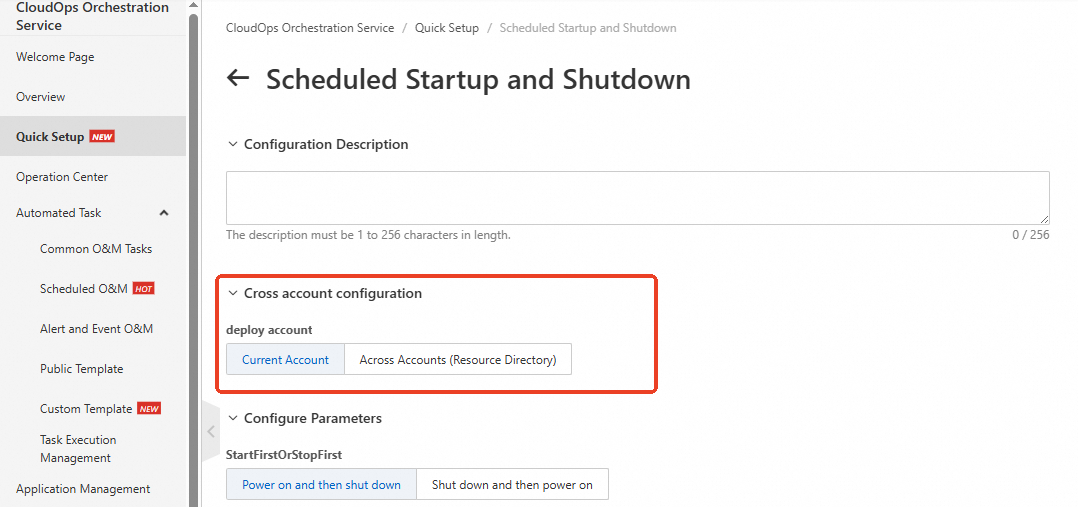Select Current Account deploy option
Image resolution: width=1078 pixels, height=507 pixels.
click(x=285, y=360)
